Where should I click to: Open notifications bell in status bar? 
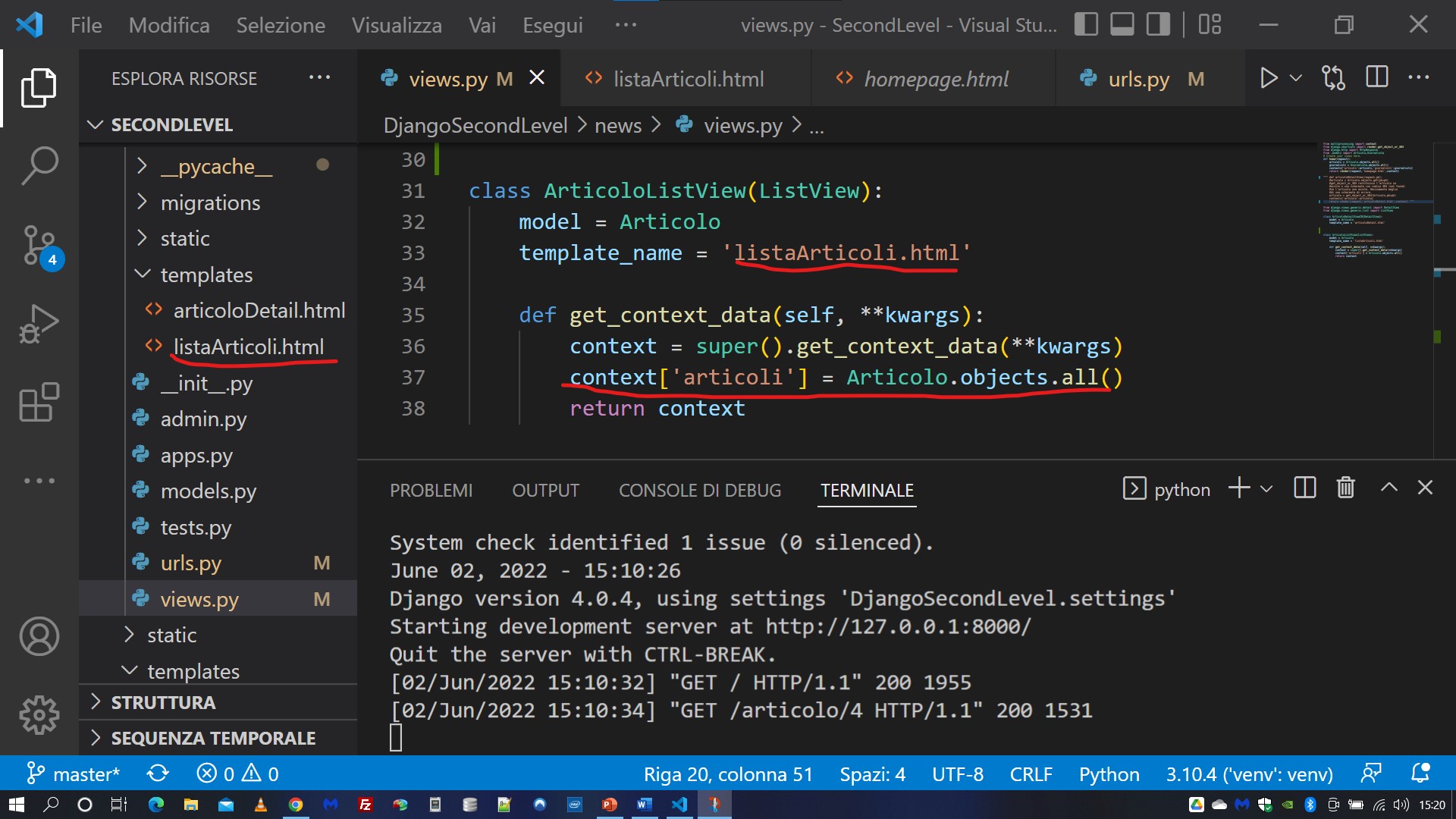[1420, 773]
